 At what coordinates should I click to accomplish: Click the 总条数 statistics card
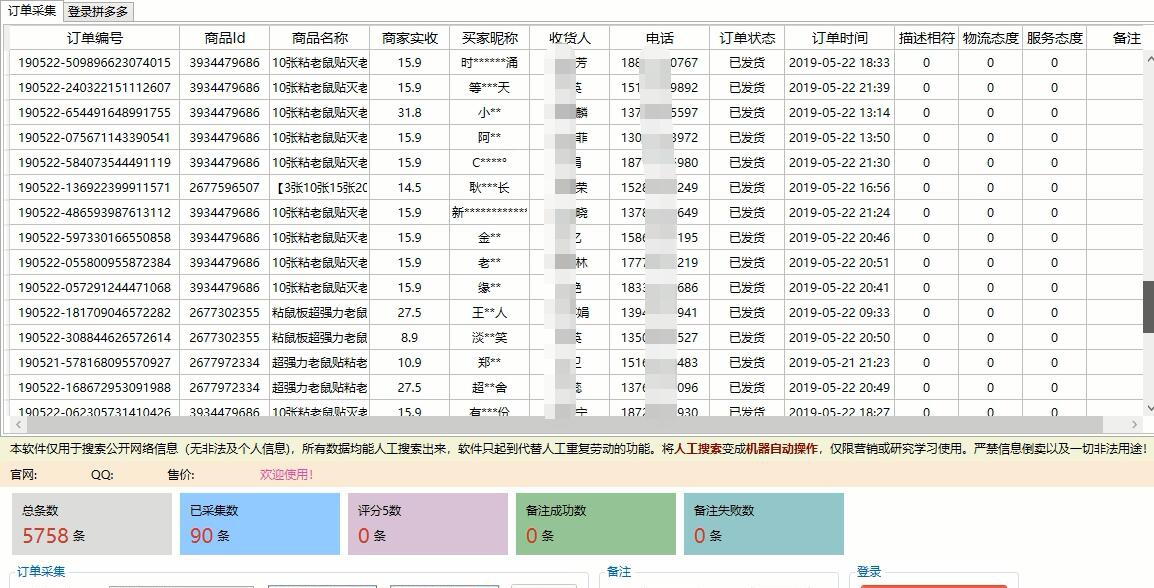click(x=90, y=522)
